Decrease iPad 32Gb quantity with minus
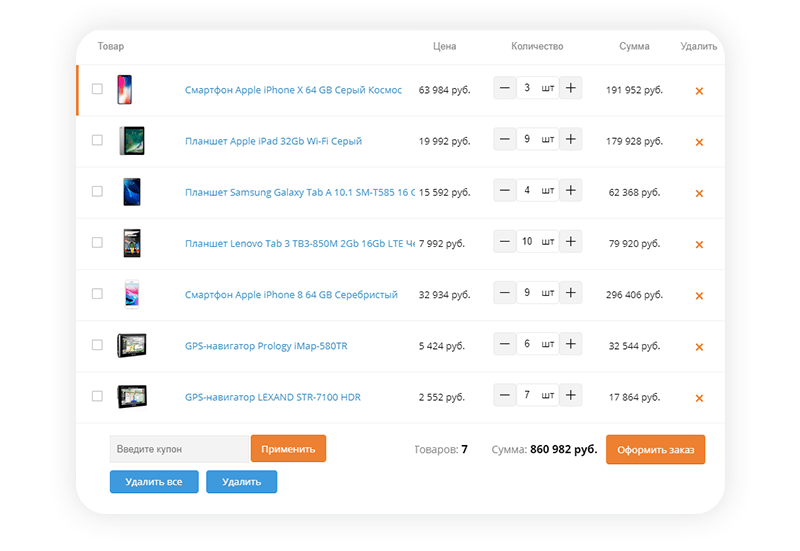800x551 pixels. pos(505,139)
